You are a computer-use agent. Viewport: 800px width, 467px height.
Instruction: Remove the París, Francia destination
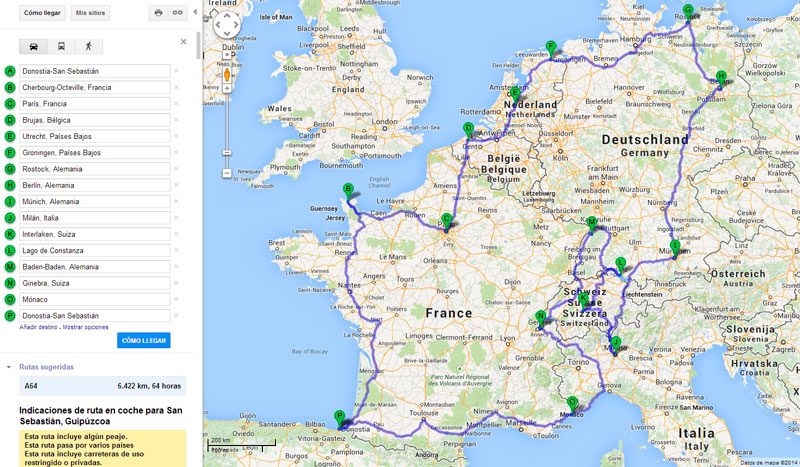176,104
